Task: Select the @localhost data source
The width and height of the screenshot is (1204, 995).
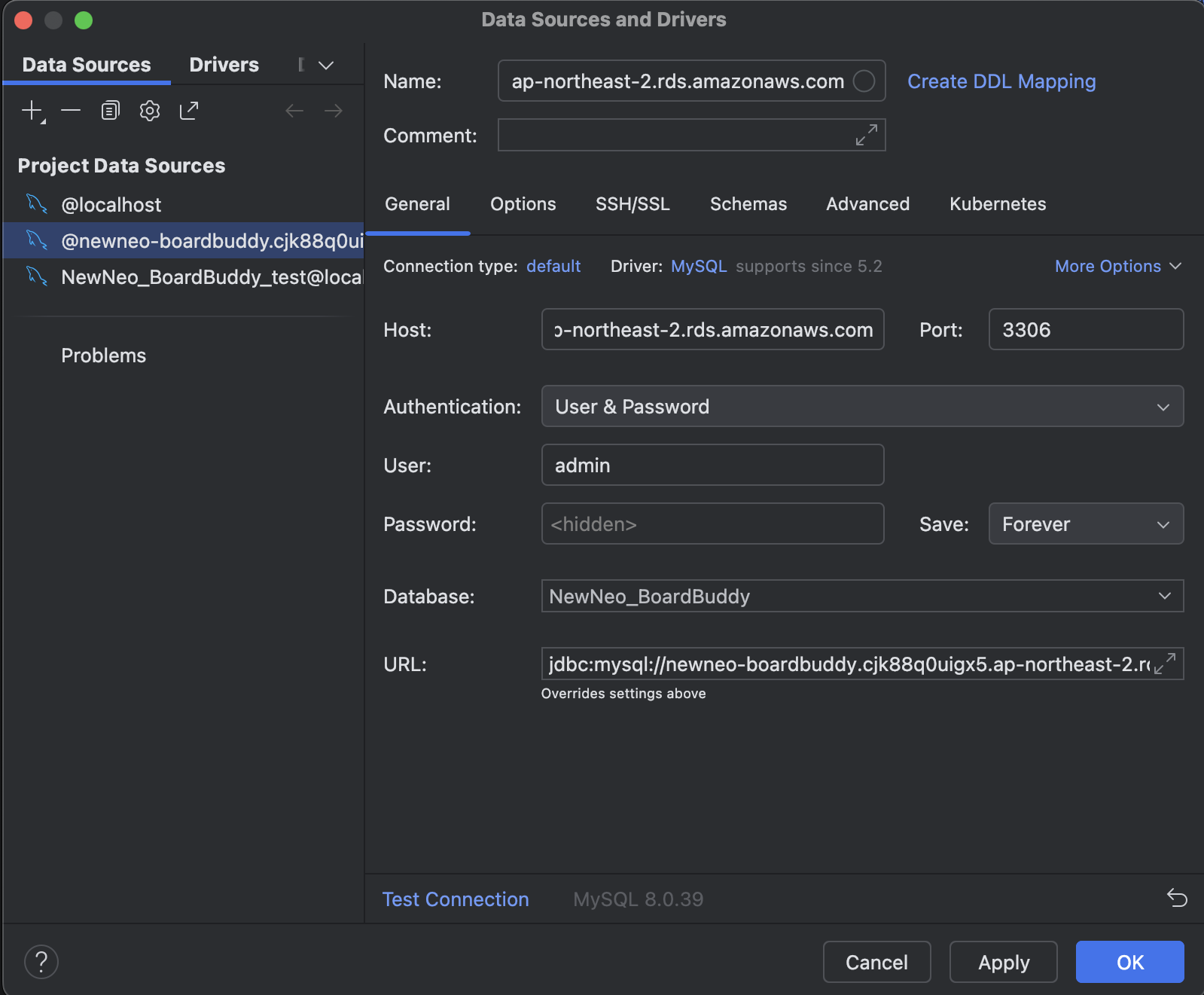Action: point(111,205)
